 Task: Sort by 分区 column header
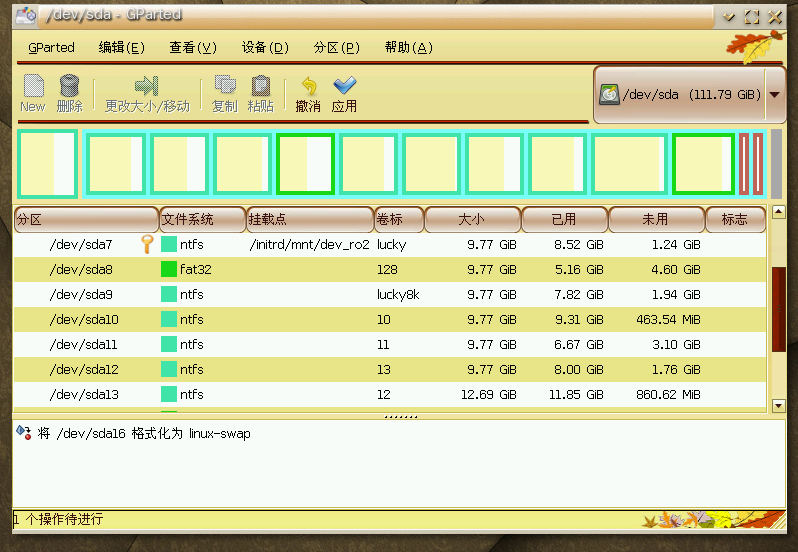pos(87,219)
